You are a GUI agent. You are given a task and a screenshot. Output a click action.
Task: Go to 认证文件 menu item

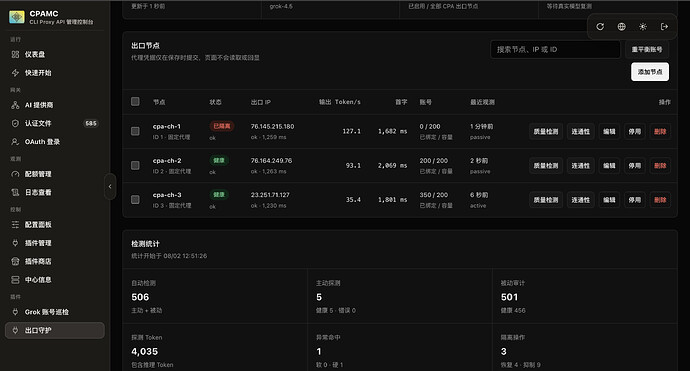coord(55,123)
